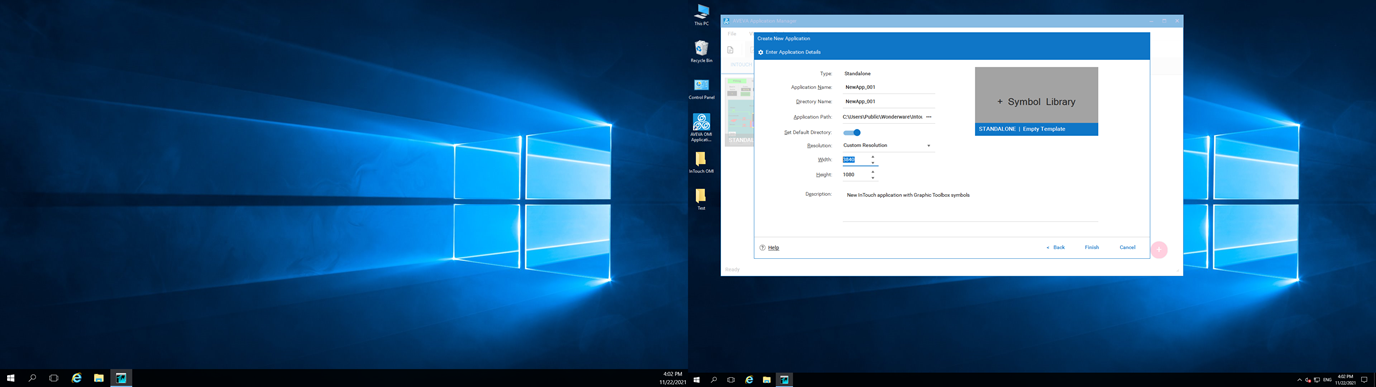Click the Height value field
The image size is (1376, 387).
point(855,175)
